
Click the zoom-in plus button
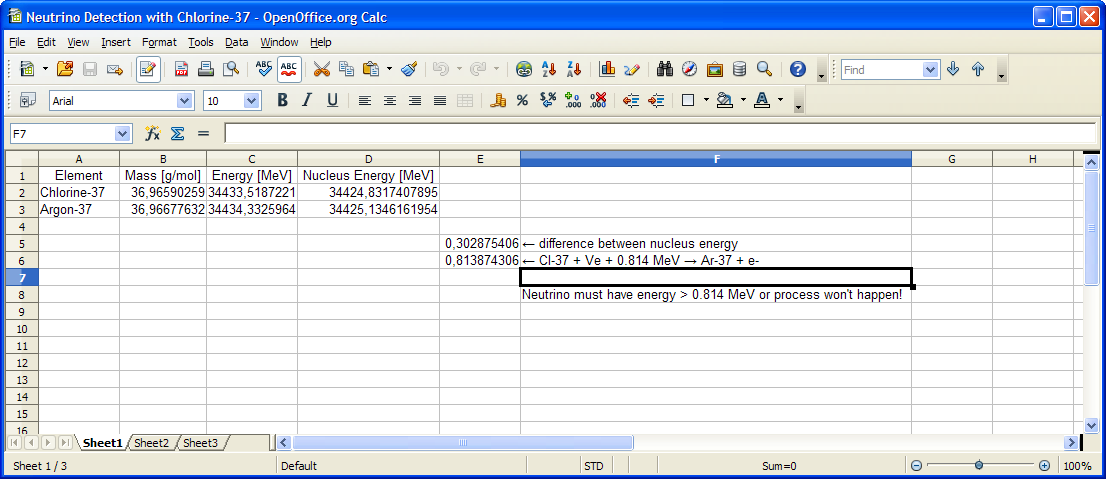click(1044, 466)
